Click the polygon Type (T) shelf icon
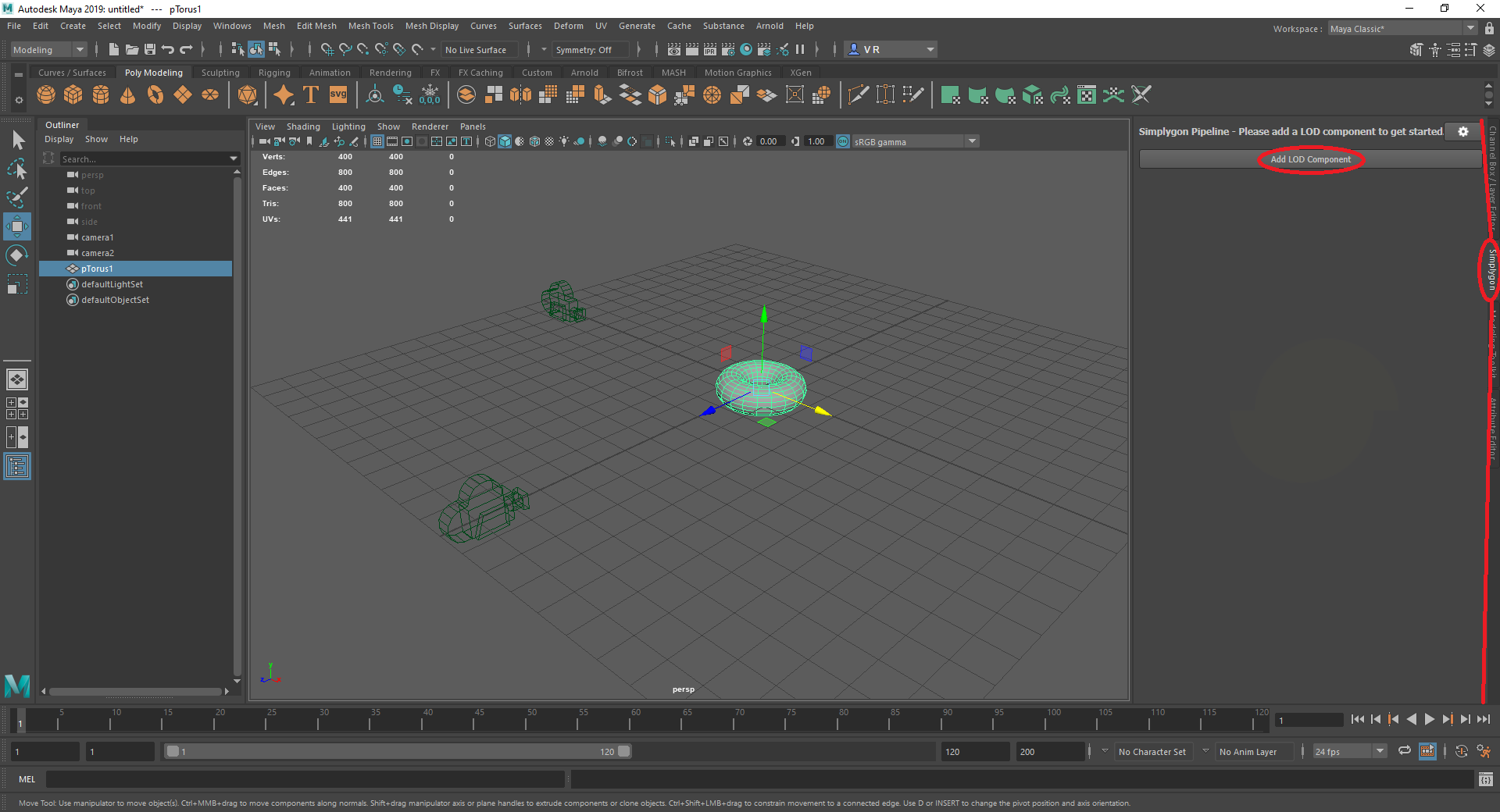 (x=311, y=95)
